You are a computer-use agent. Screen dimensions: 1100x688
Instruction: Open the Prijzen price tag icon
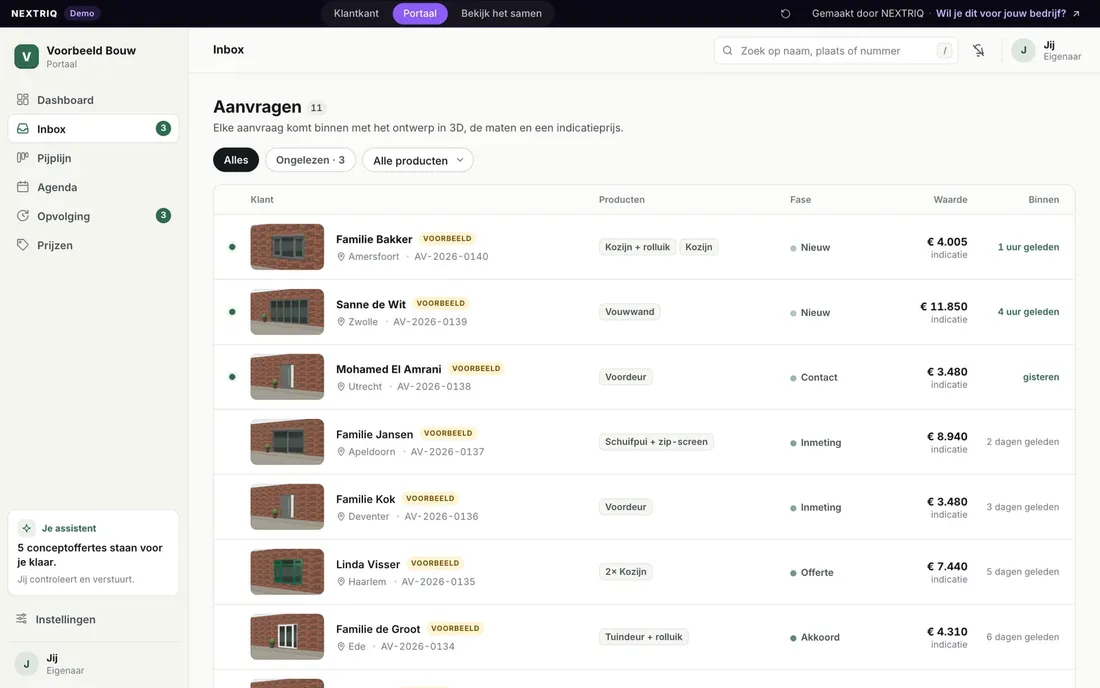[23, 245]
